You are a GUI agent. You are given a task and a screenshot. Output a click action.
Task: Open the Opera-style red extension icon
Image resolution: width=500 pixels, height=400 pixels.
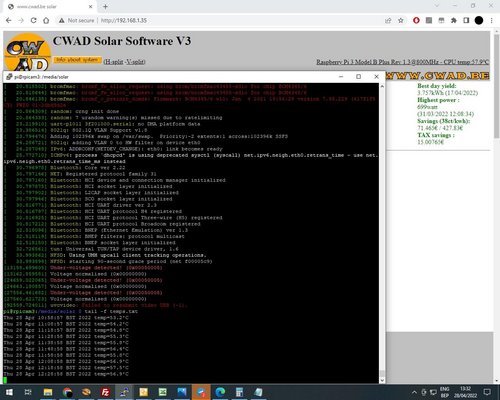416,20
